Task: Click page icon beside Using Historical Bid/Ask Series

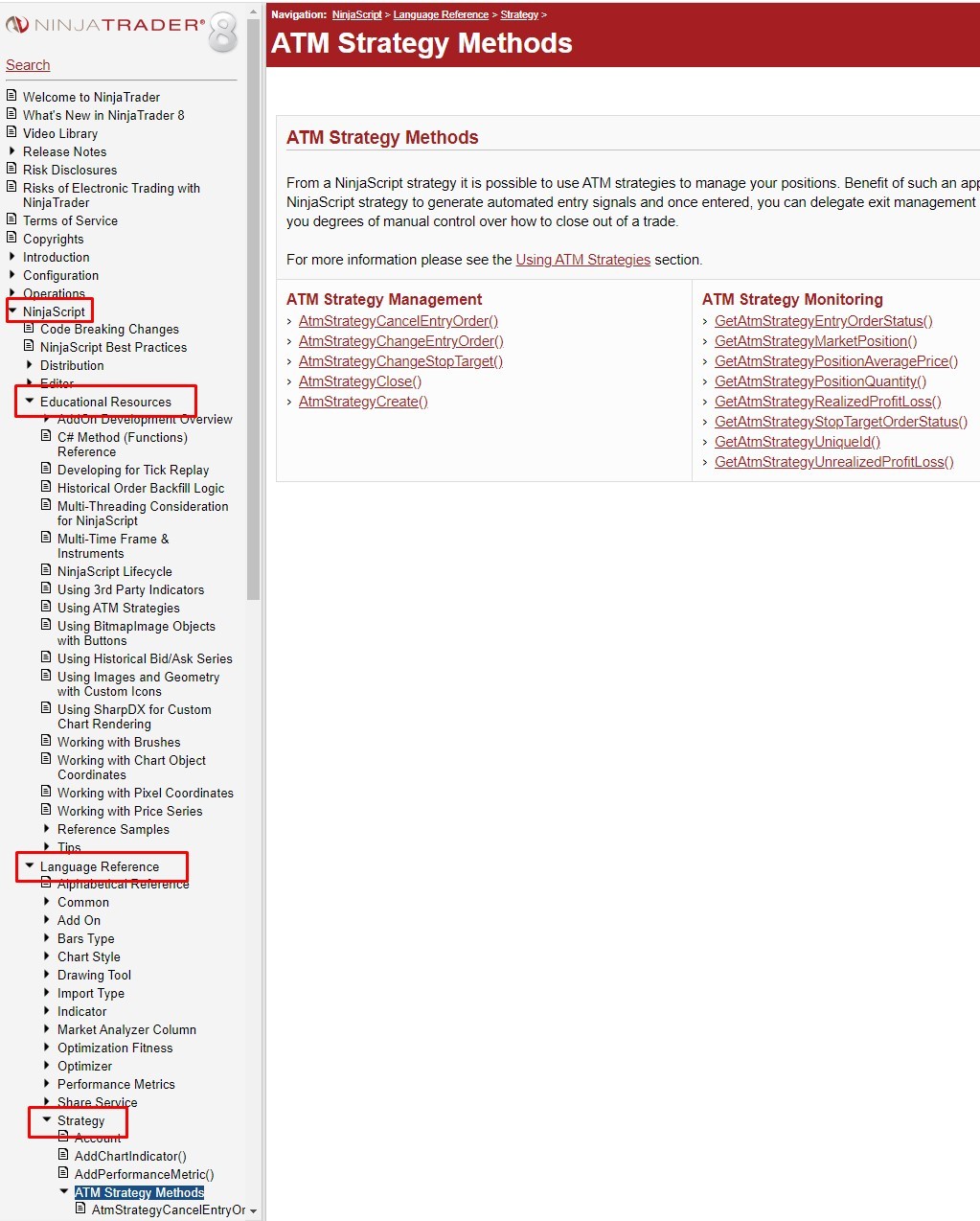Action: [x=47, y=657]
